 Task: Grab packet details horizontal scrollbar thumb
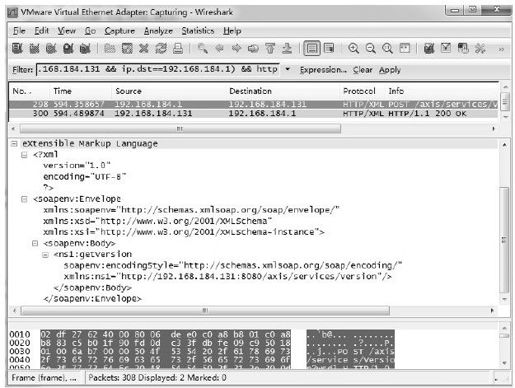pyautogui.click(x=205, y=311)
